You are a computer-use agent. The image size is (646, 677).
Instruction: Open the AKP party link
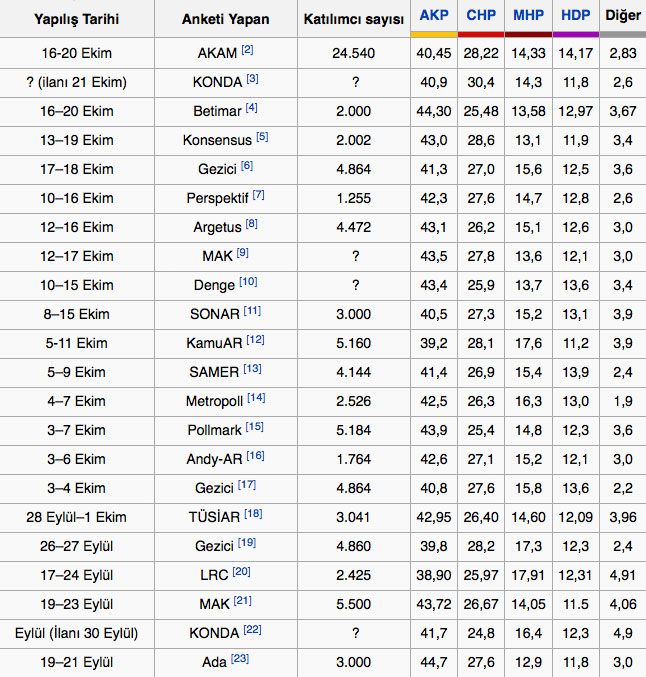click(434, 17)
